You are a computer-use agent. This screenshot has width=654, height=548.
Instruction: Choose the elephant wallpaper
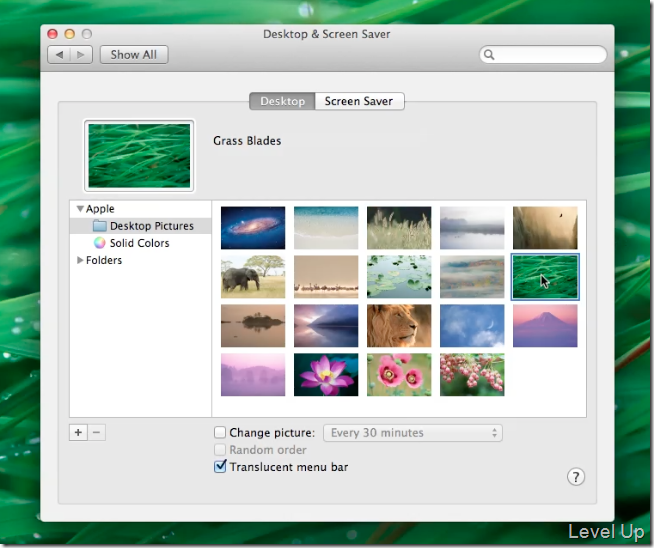click(253, 277)
